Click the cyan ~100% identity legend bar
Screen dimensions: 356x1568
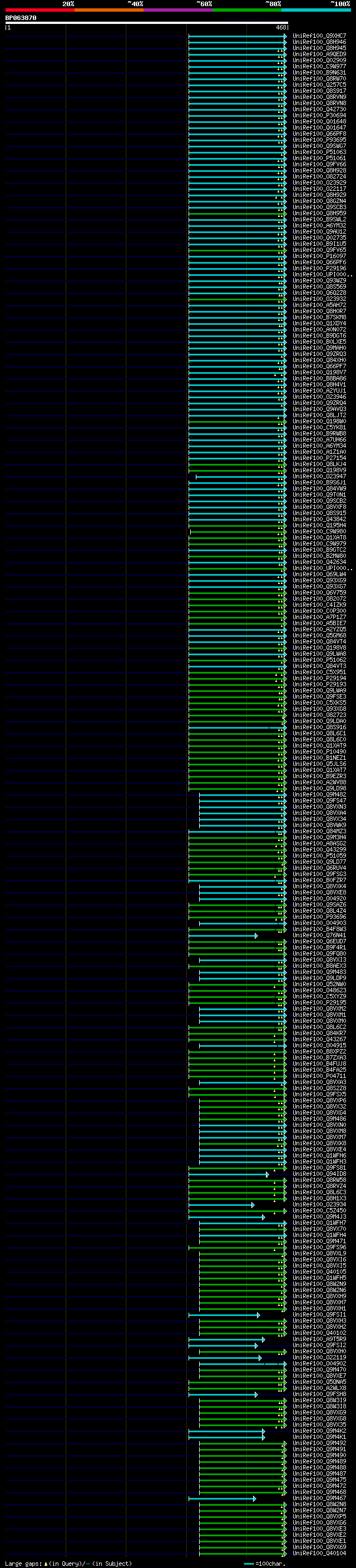[x=316, y=10]
